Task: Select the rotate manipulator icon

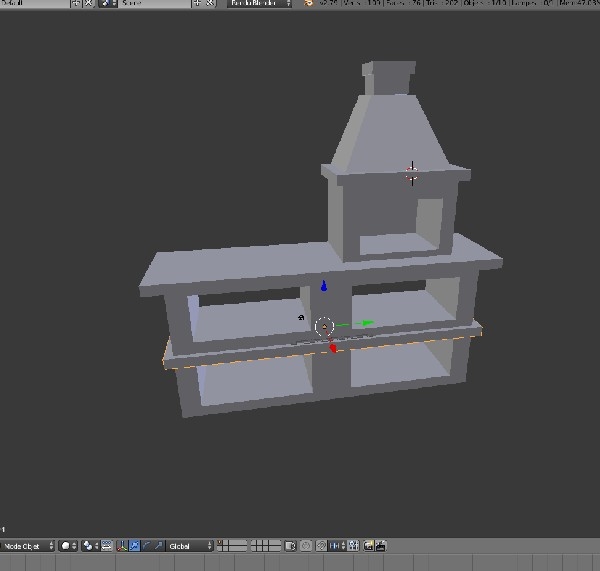Action: [x=146, y=546]
